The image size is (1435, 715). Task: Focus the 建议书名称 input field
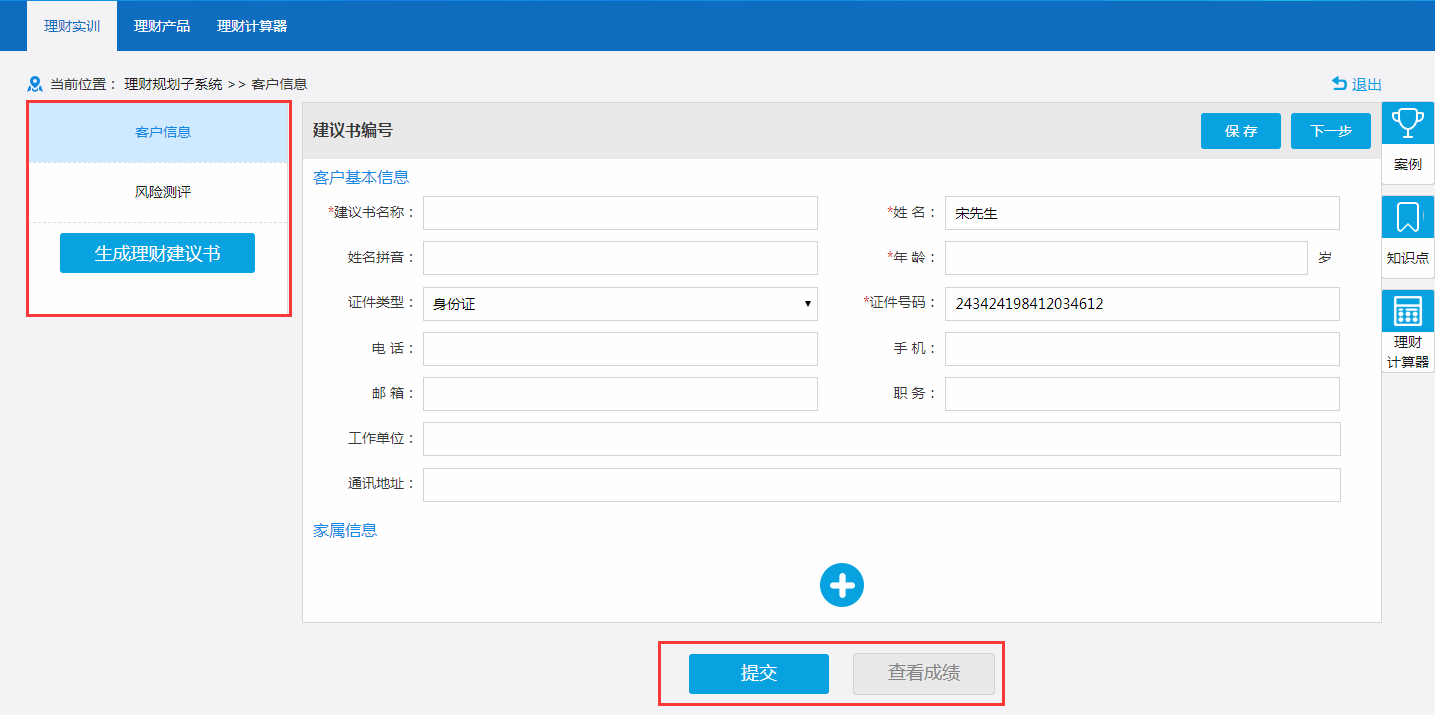pyautogui.click(x=620, y=213)
